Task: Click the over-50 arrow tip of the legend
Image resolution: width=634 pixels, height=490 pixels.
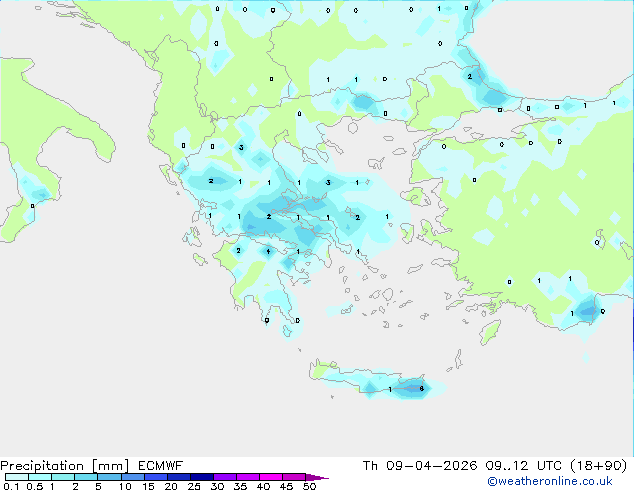Action: (317, 477)
